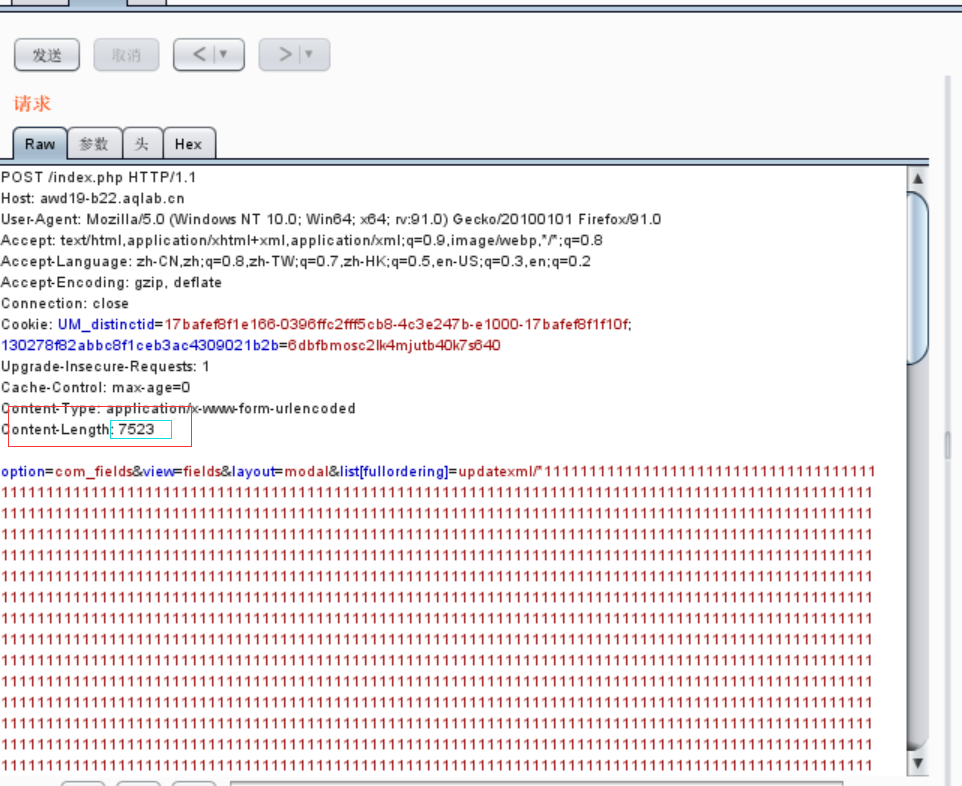
Task: Click the Content-Length value 7523
Action: [x=136, y=430]
